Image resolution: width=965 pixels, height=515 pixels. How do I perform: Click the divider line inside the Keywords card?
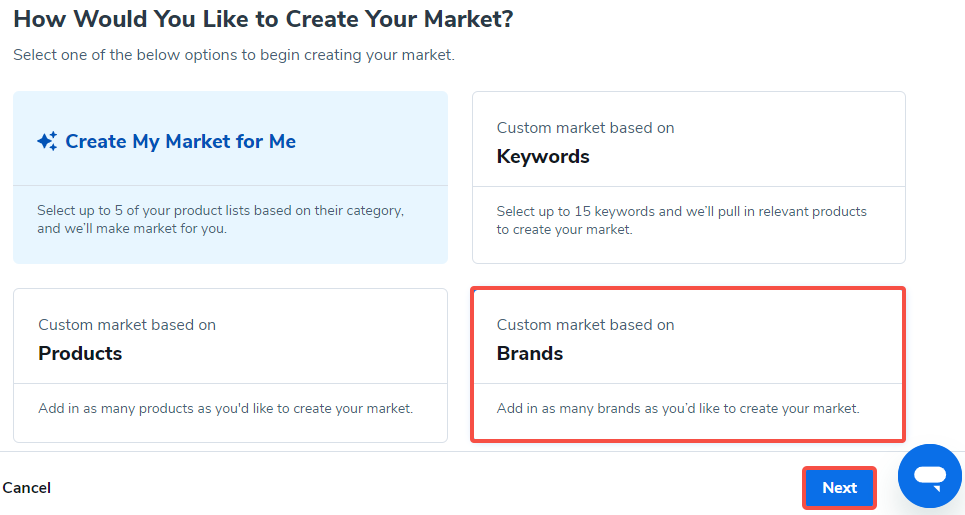click(688, 186)
